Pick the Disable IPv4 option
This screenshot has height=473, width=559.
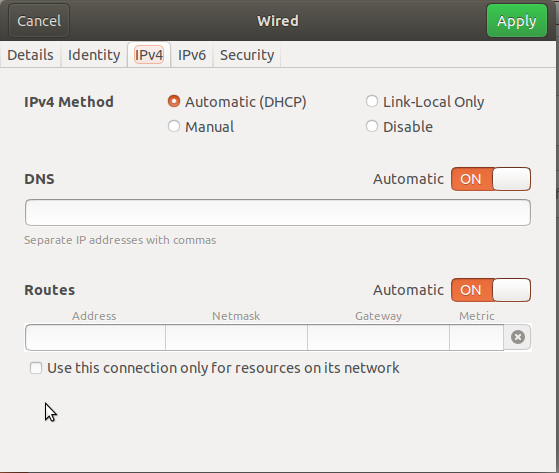point(372,126)
